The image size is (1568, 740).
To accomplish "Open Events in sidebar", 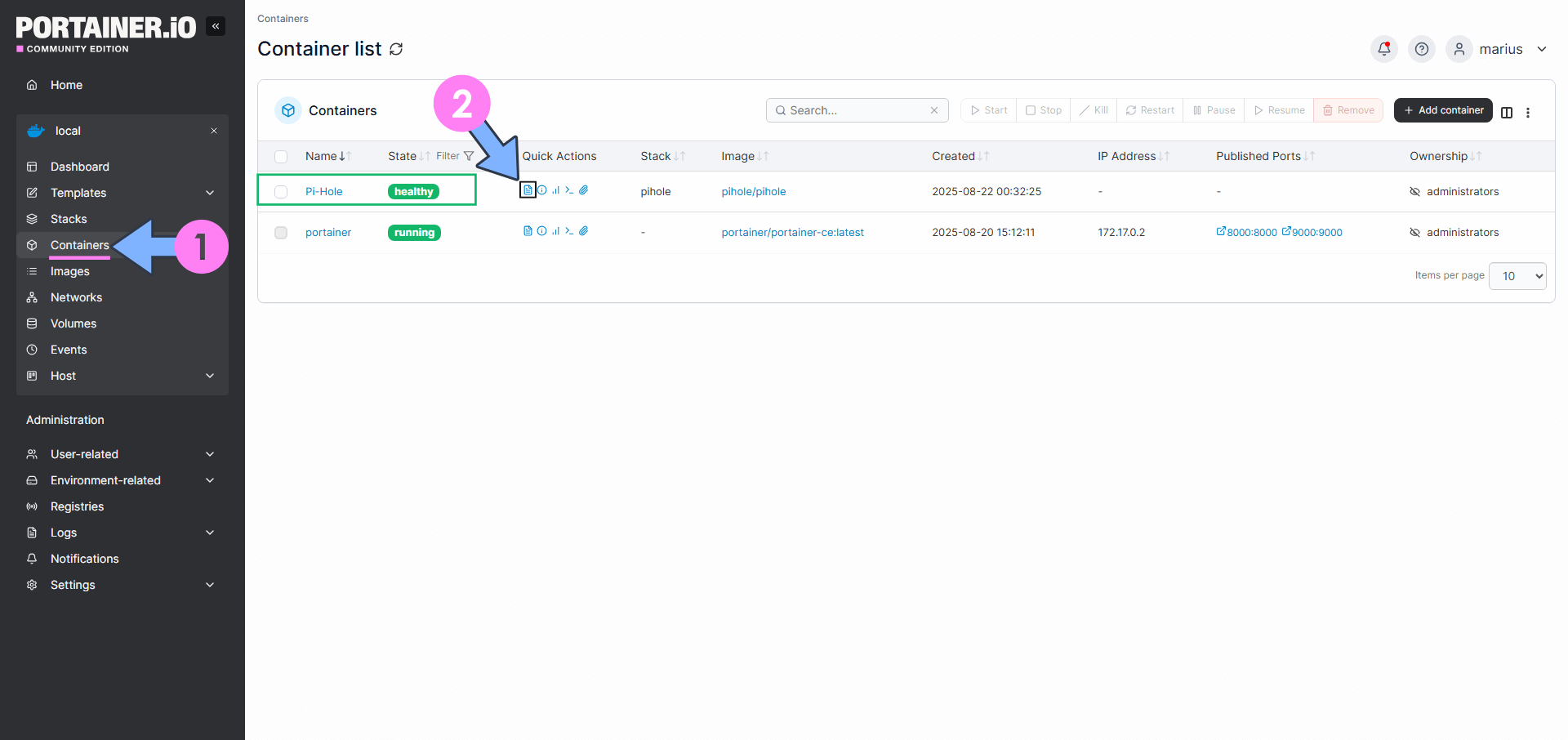I will pos(69,350).
